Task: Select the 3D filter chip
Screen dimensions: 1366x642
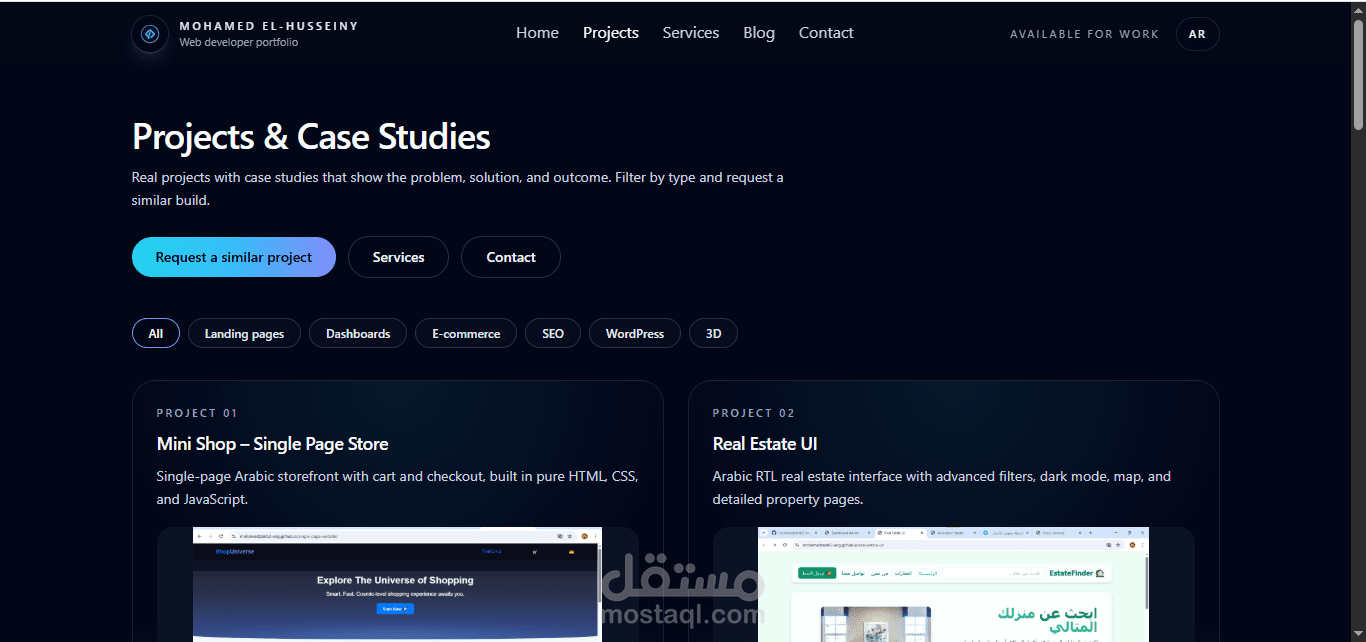Action: [713, 333]
